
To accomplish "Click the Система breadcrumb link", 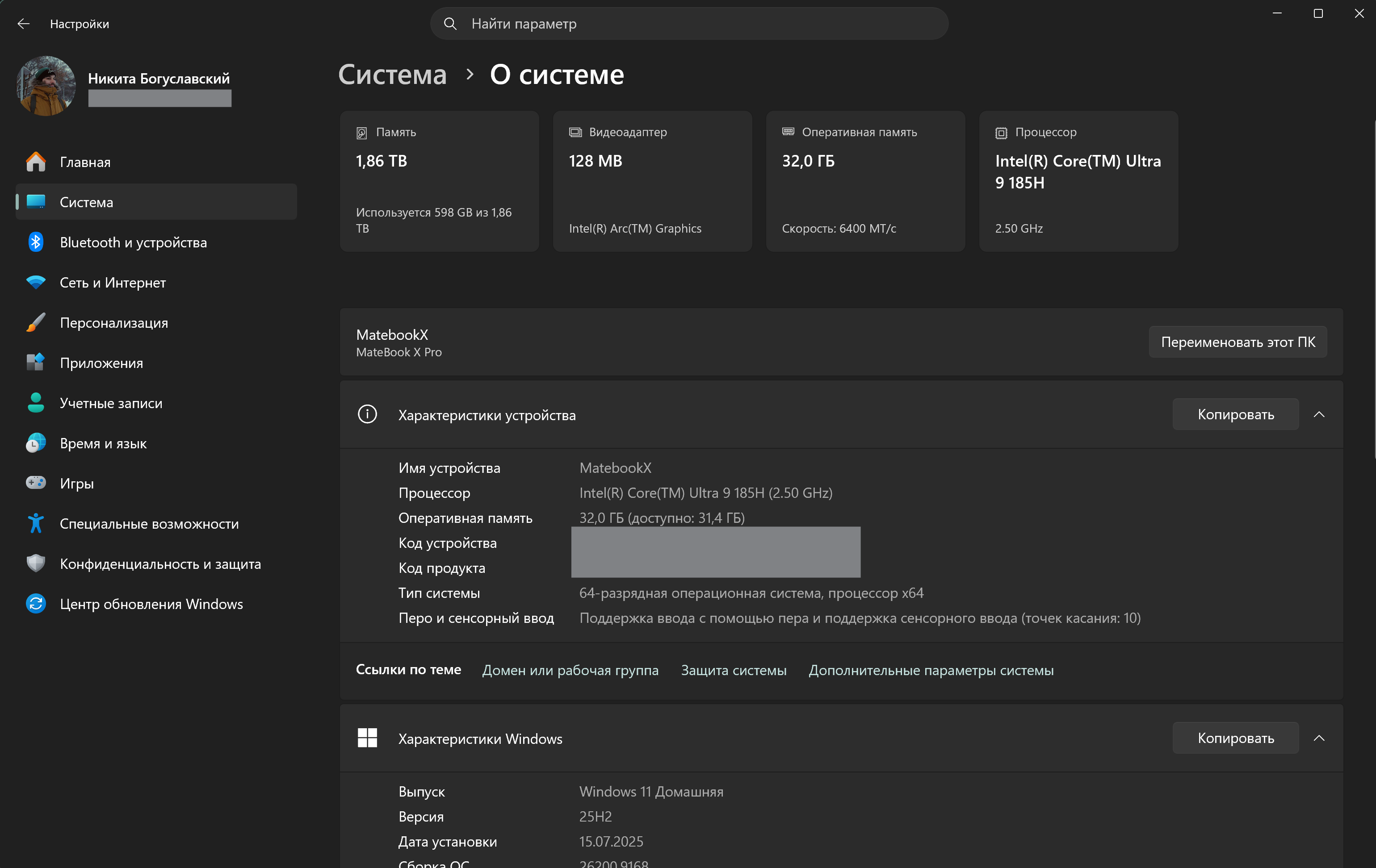I will [x=393, y=75].
